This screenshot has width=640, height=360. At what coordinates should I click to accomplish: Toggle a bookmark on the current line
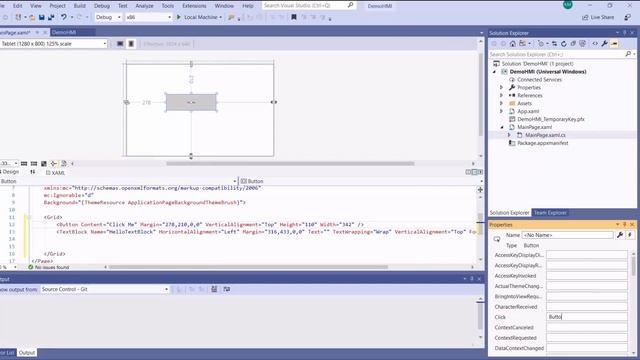click(293, 17)
